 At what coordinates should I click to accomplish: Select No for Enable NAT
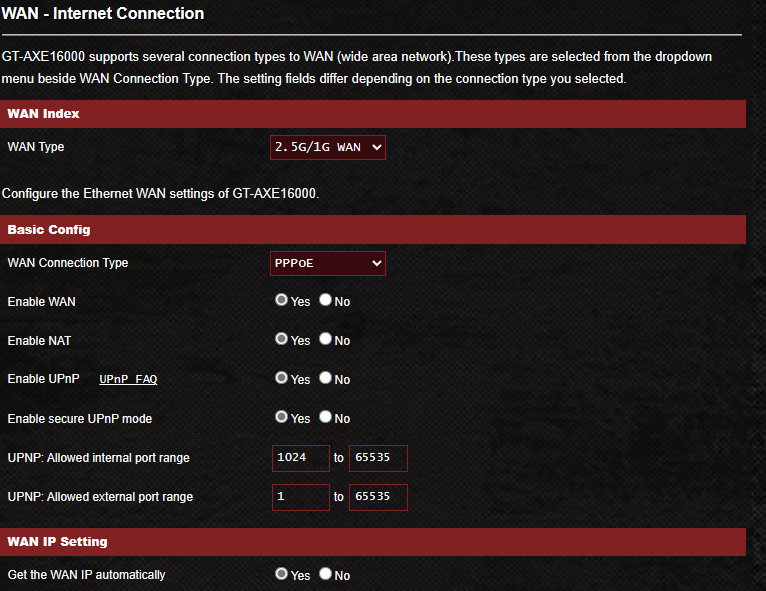[325, 339]
